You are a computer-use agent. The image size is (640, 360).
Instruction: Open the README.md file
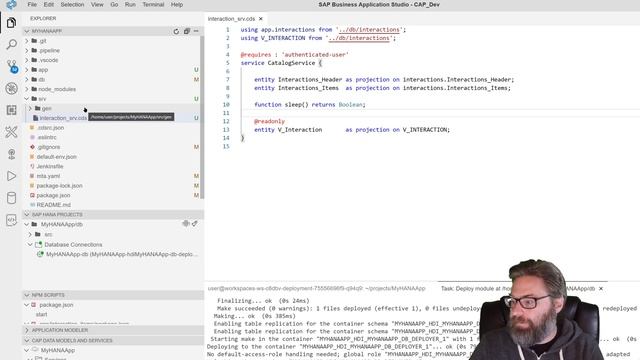(x=53, y=205)
